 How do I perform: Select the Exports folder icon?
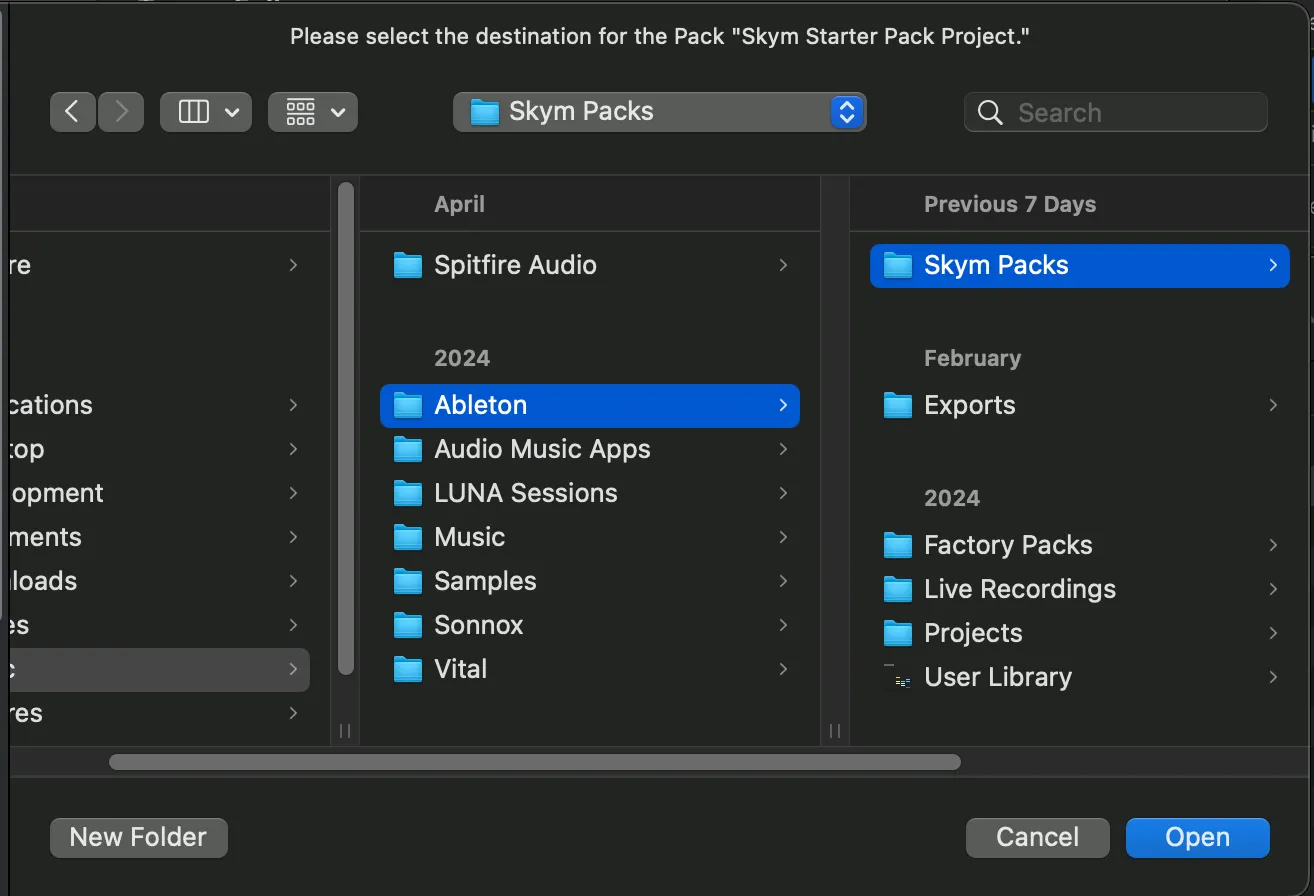898,405
